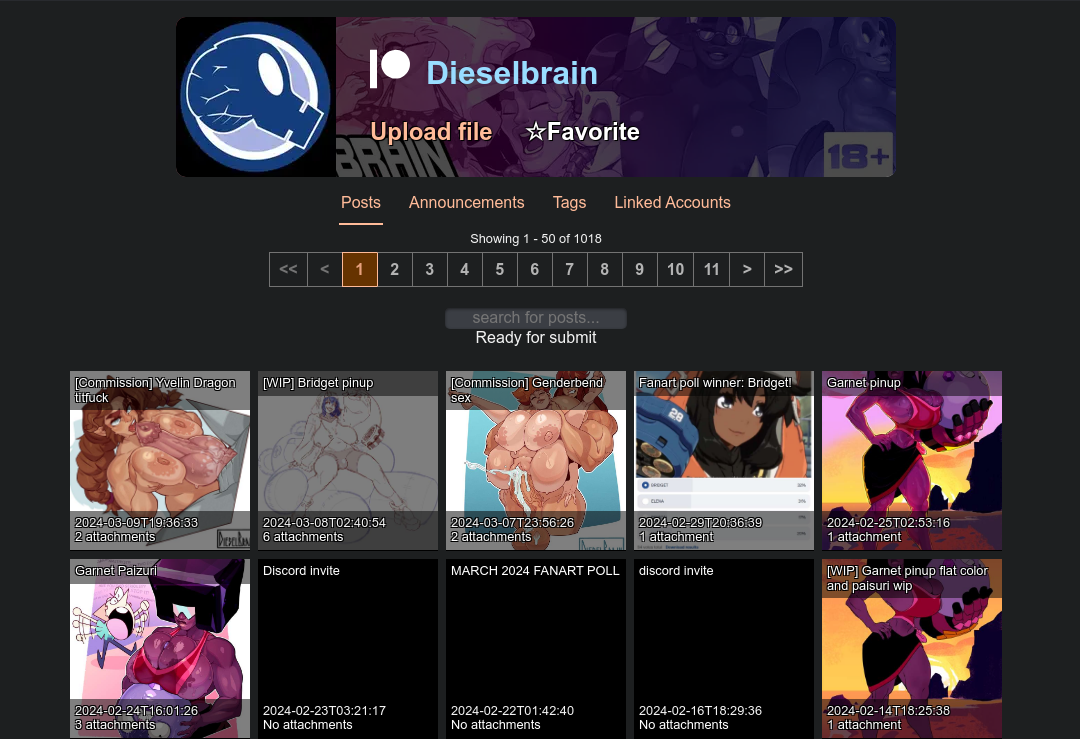Go to previous page with < arrow
Screen dimensions: 1080x739
click(324, 269)
